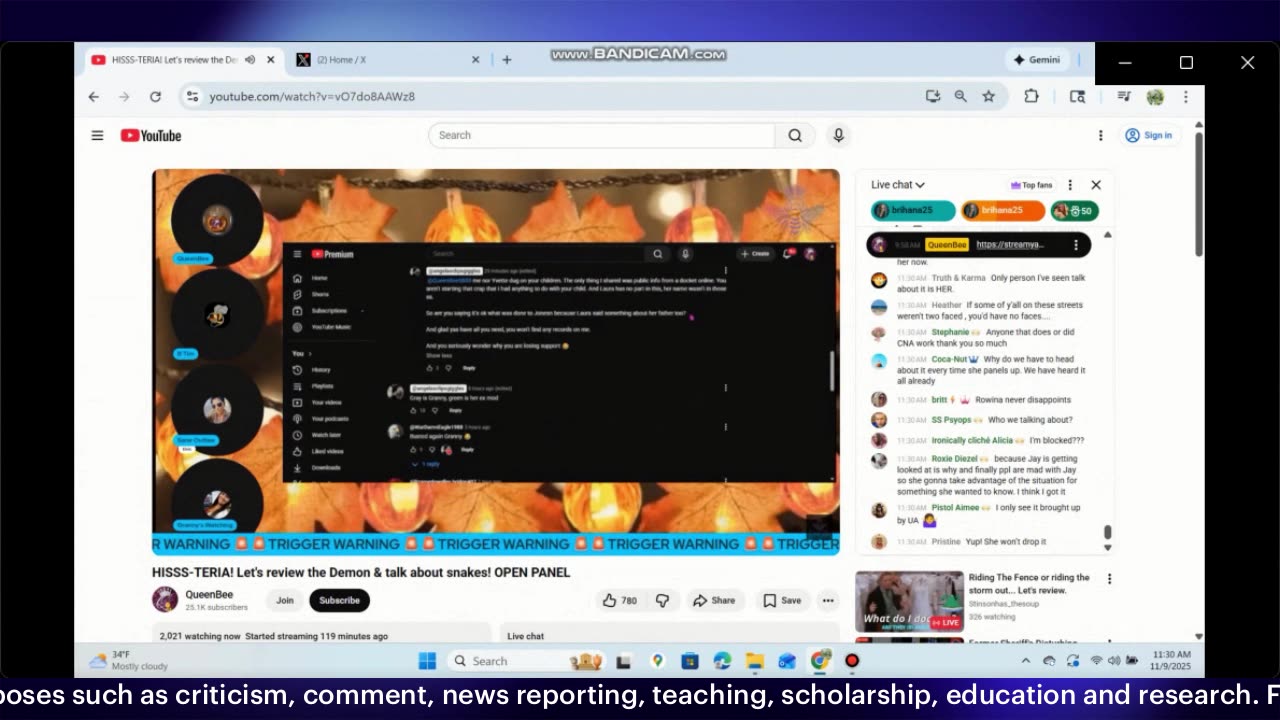Click the Top fans badge button
The image size is (1280, 720).
[1032, 185]
